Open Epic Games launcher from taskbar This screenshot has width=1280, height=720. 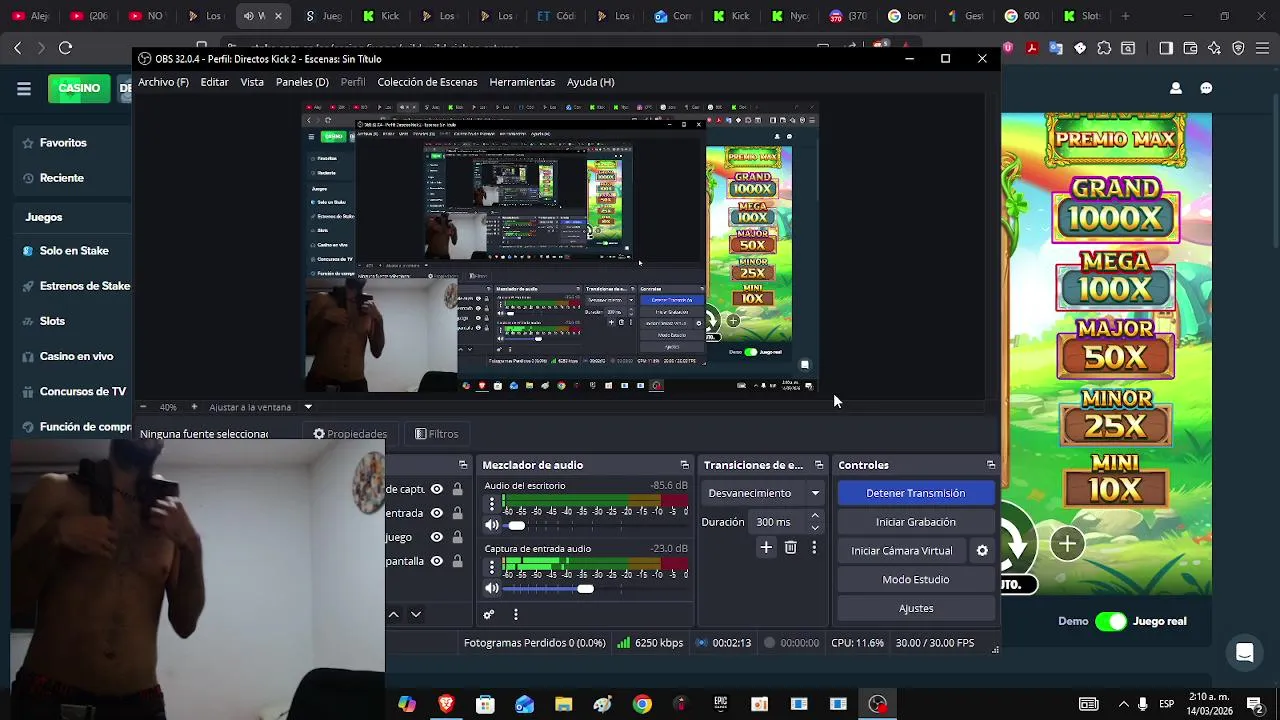[x=720, y=704]
